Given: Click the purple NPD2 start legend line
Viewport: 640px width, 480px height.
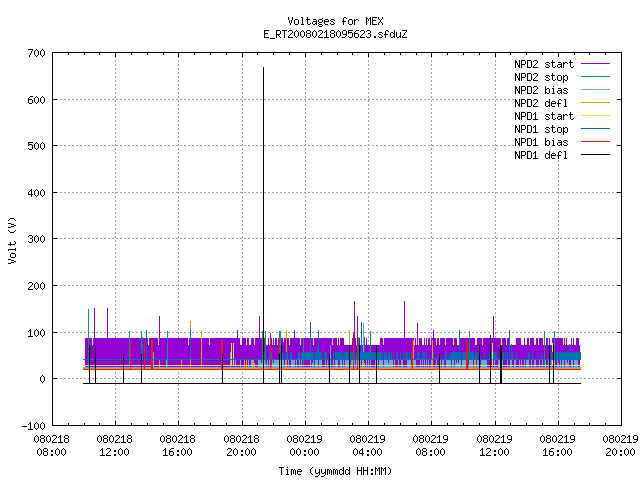Looking at the screenshot, I should pos(596,64).
